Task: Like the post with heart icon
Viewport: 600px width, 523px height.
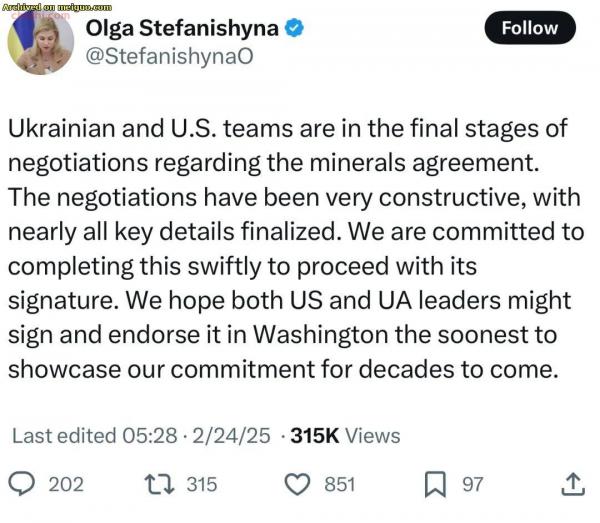Action: 298,484
